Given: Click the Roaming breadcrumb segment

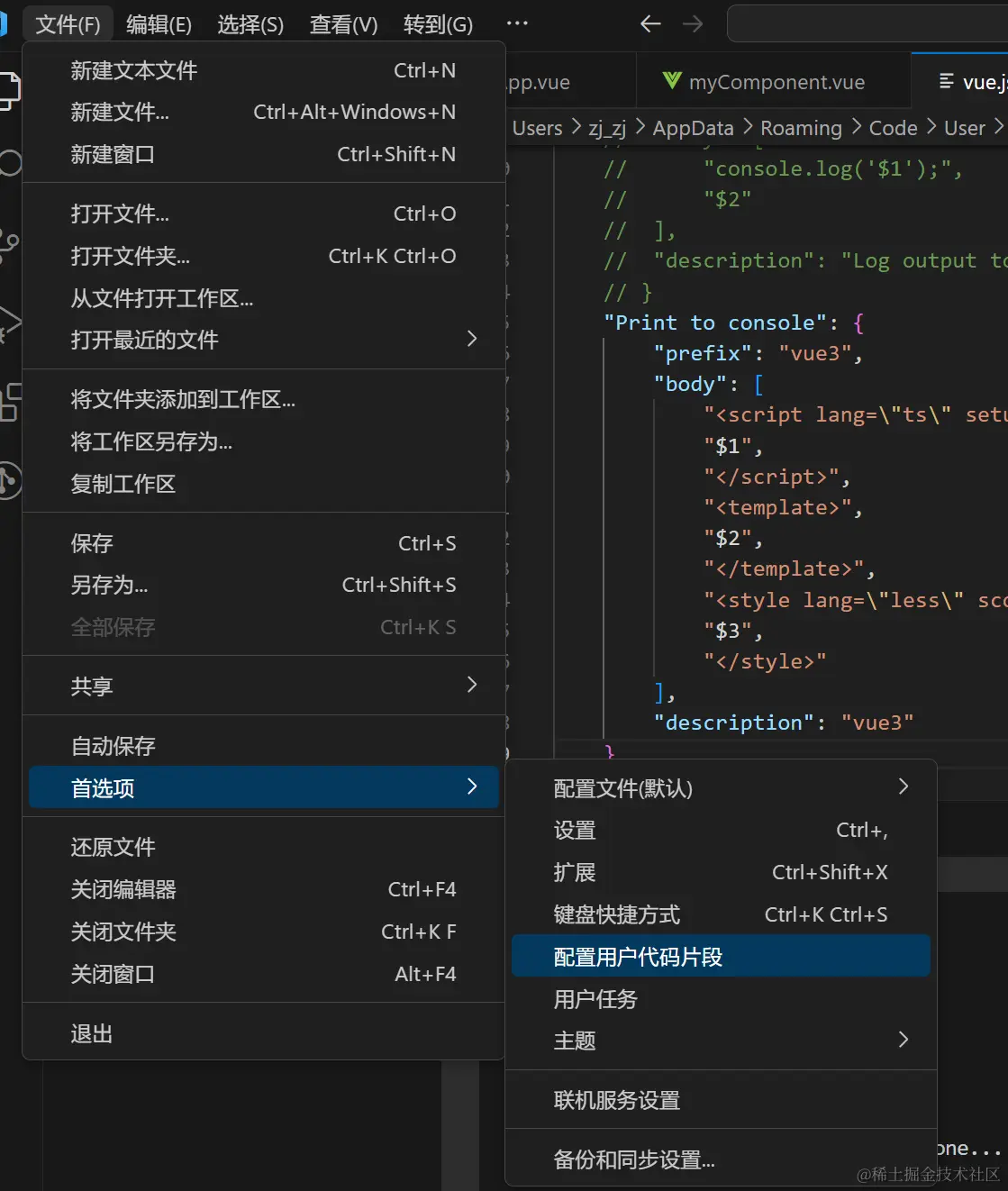Looking at the screenshot, I should (x=801, y=128).
